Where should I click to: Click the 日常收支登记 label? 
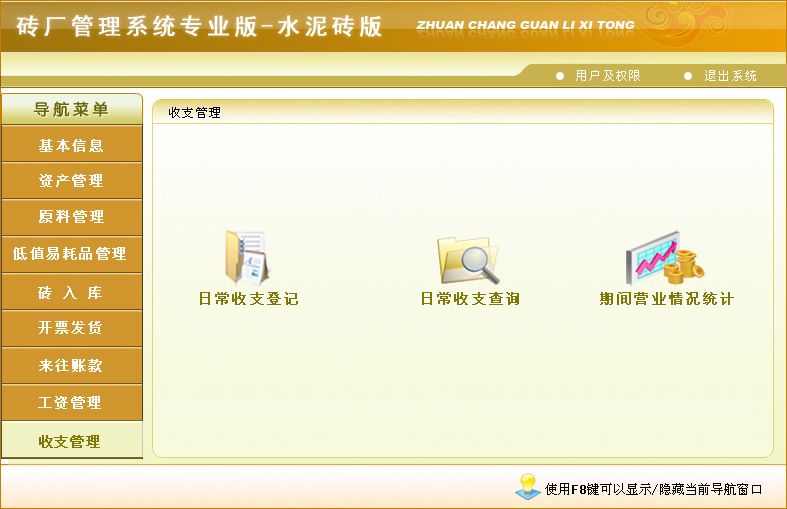(x=248, y=299)
